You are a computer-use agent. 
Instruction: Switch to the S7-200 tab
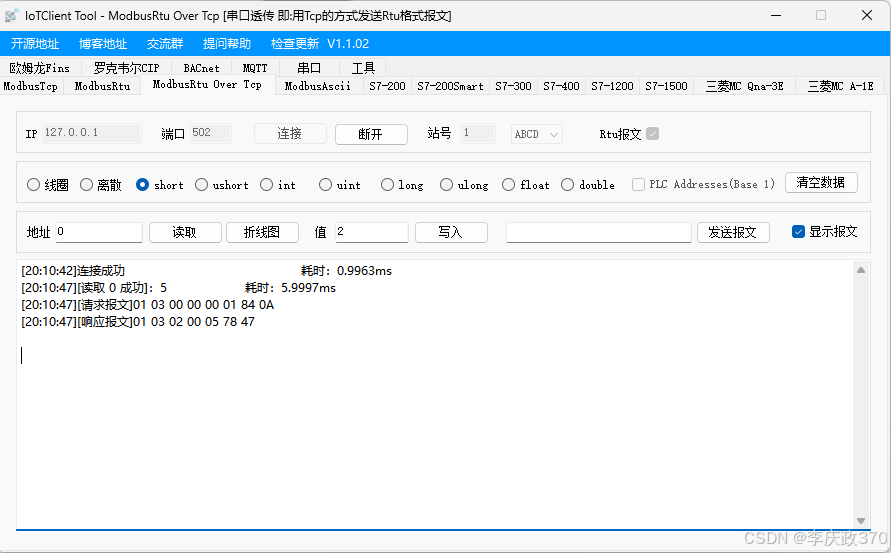[x=387, y=86]
